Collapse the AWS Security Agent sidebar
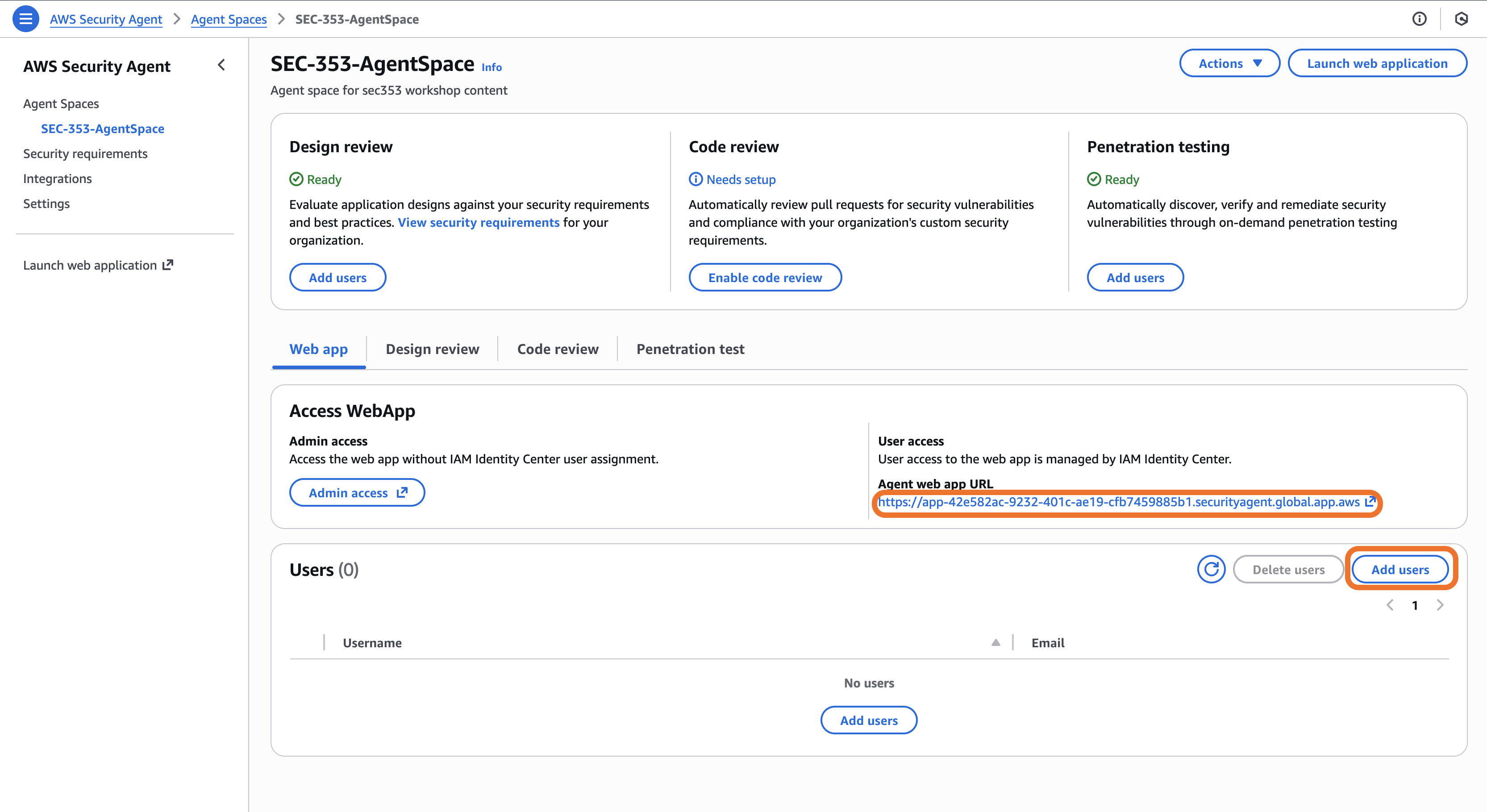The height and width of the screenshot is (812, 1487). click(x=221, y=65)
